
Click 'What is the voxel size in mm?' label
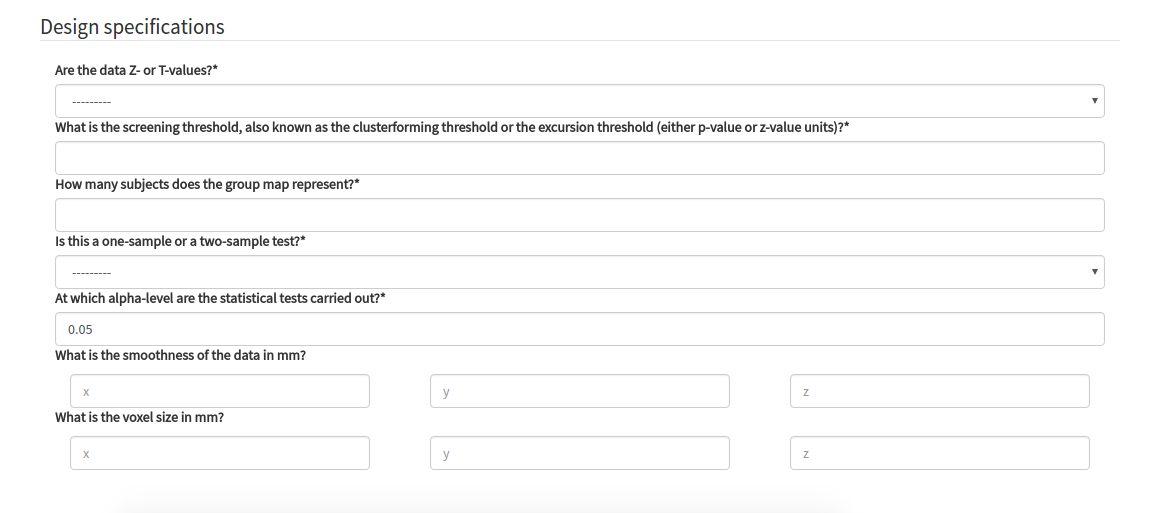(x=140, y=417)
